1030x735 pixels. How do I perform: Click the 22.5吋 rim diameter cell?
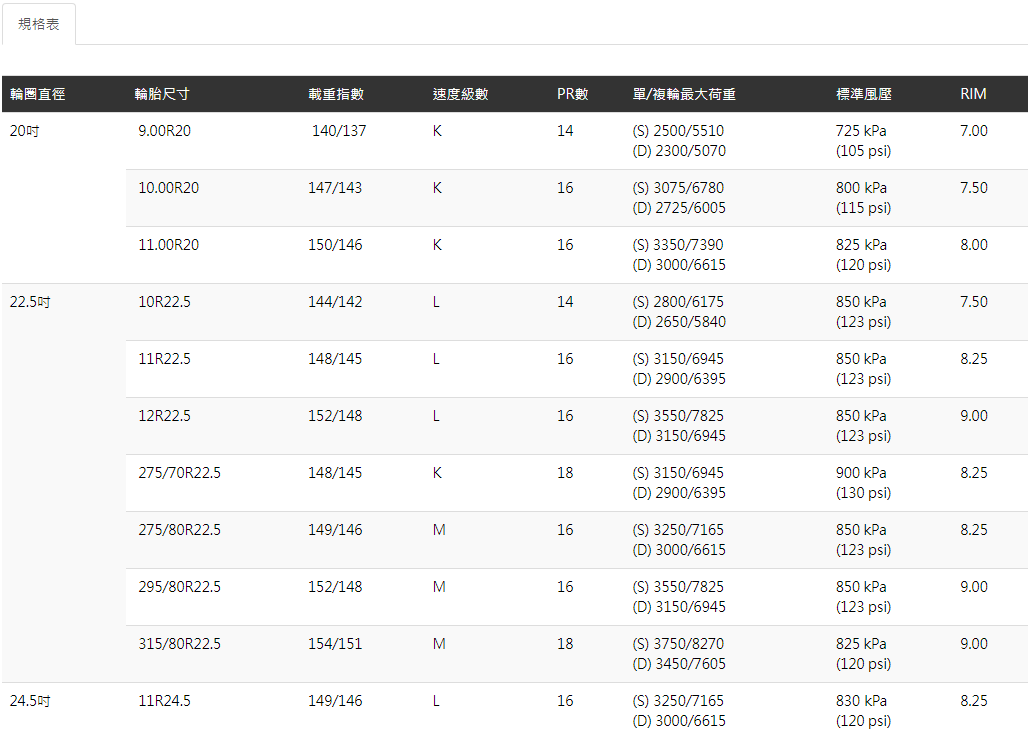click(x=30, y=302)
